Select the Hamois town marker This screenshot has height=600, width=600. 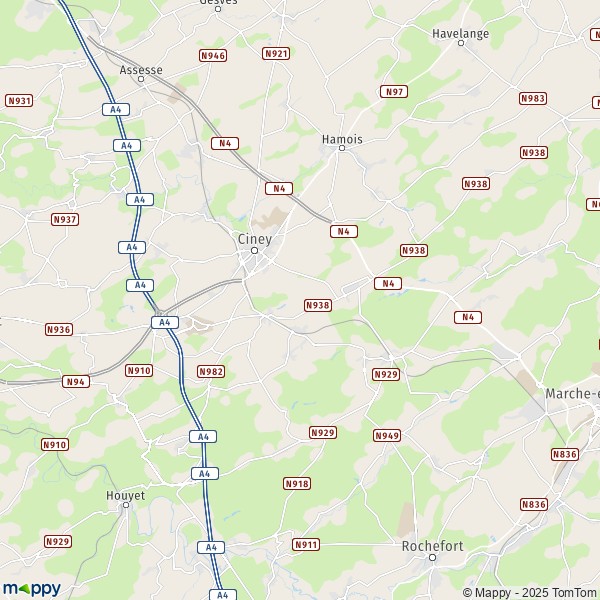[x=342, y=148]
